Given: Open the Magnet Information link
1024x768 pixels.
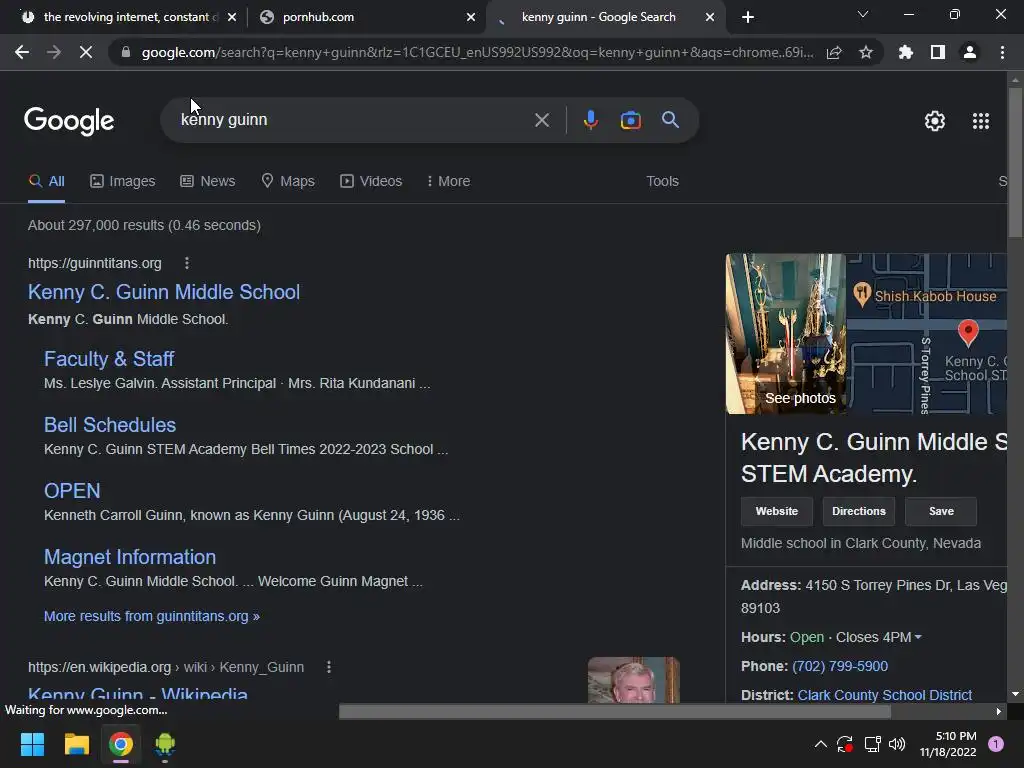Looking at the screenshot, I should pos(130,556).
